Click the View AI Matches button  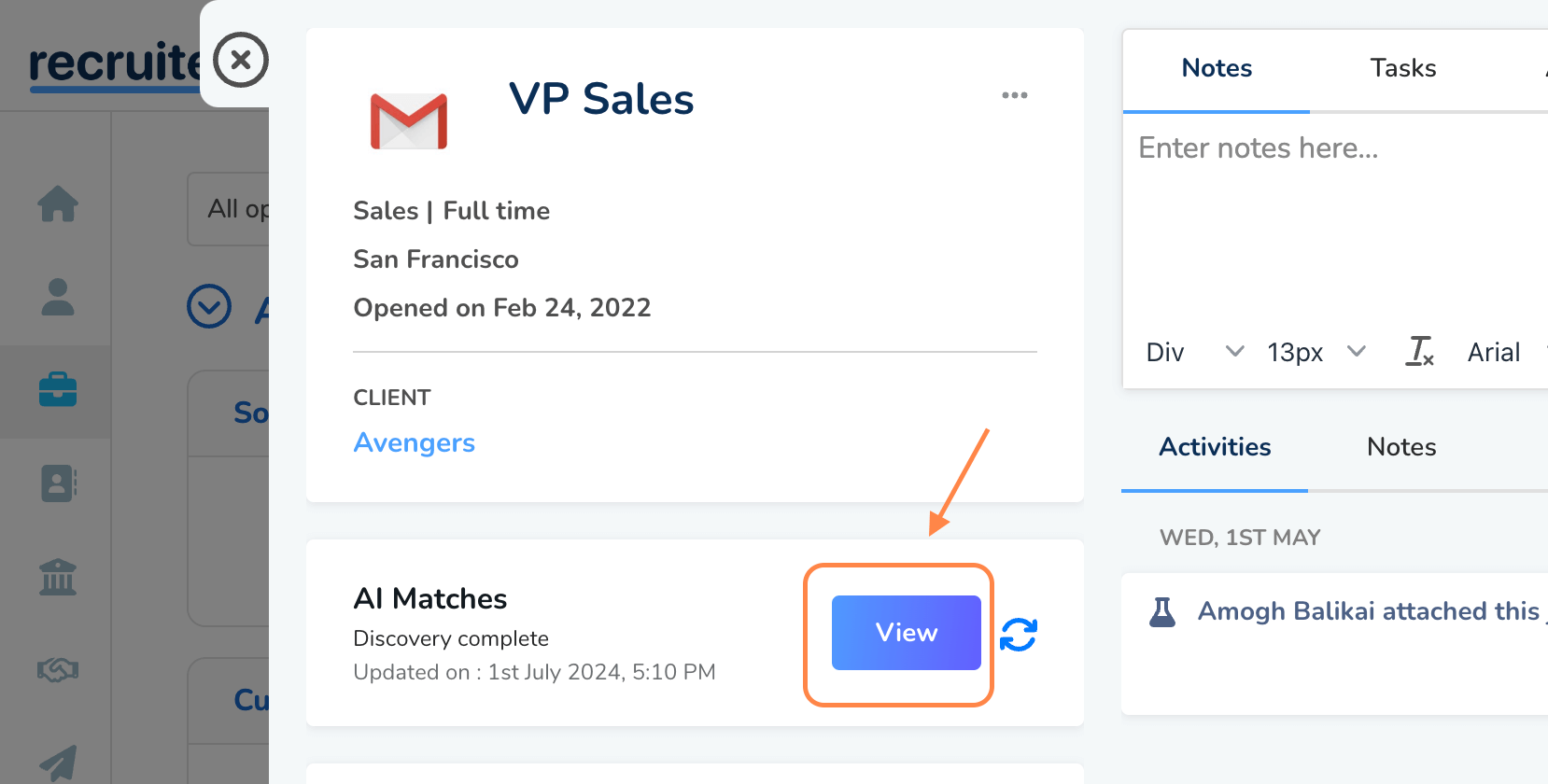[906, 633]
